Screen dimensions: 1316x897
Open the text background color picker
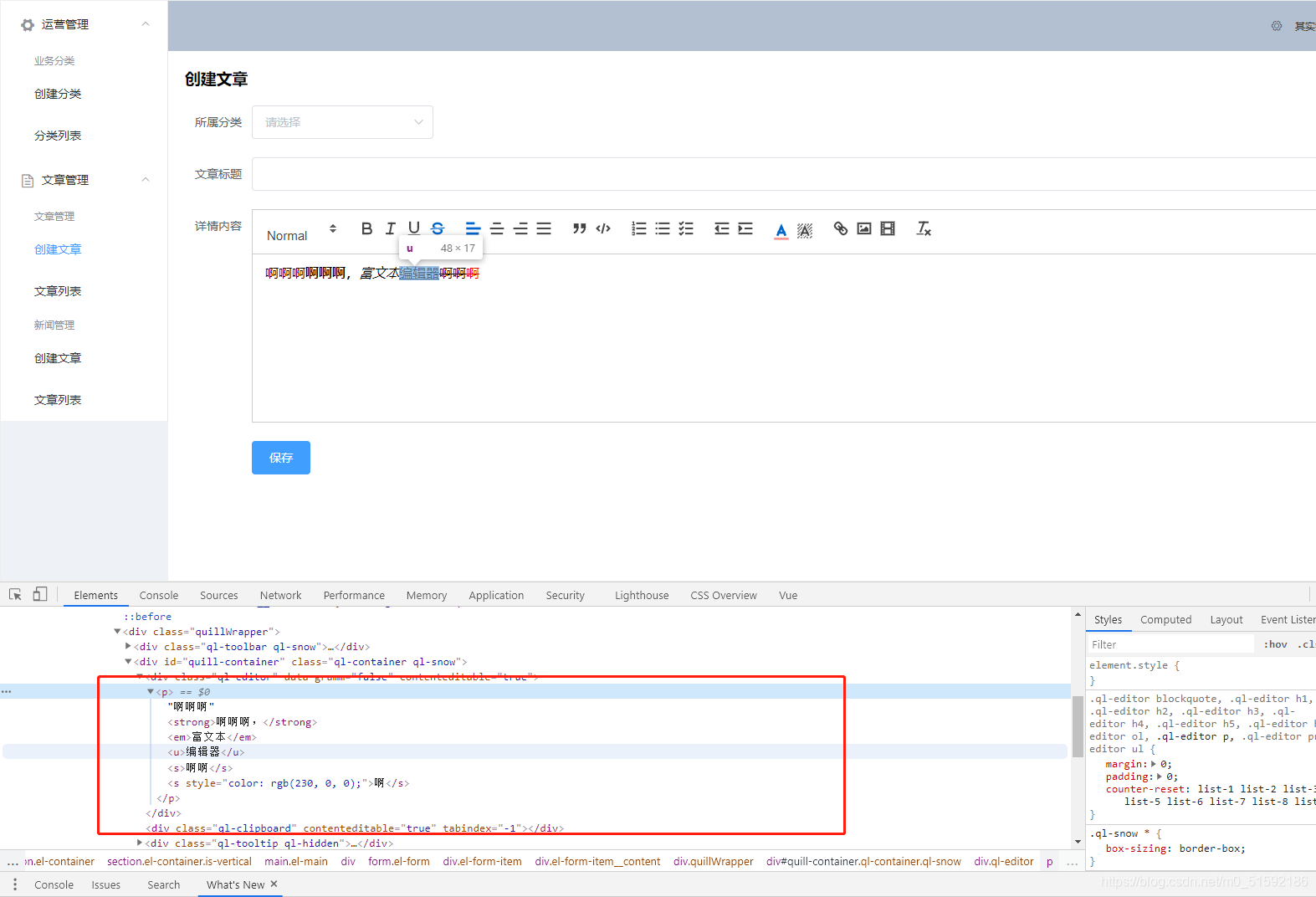click(x=805, y=230)
